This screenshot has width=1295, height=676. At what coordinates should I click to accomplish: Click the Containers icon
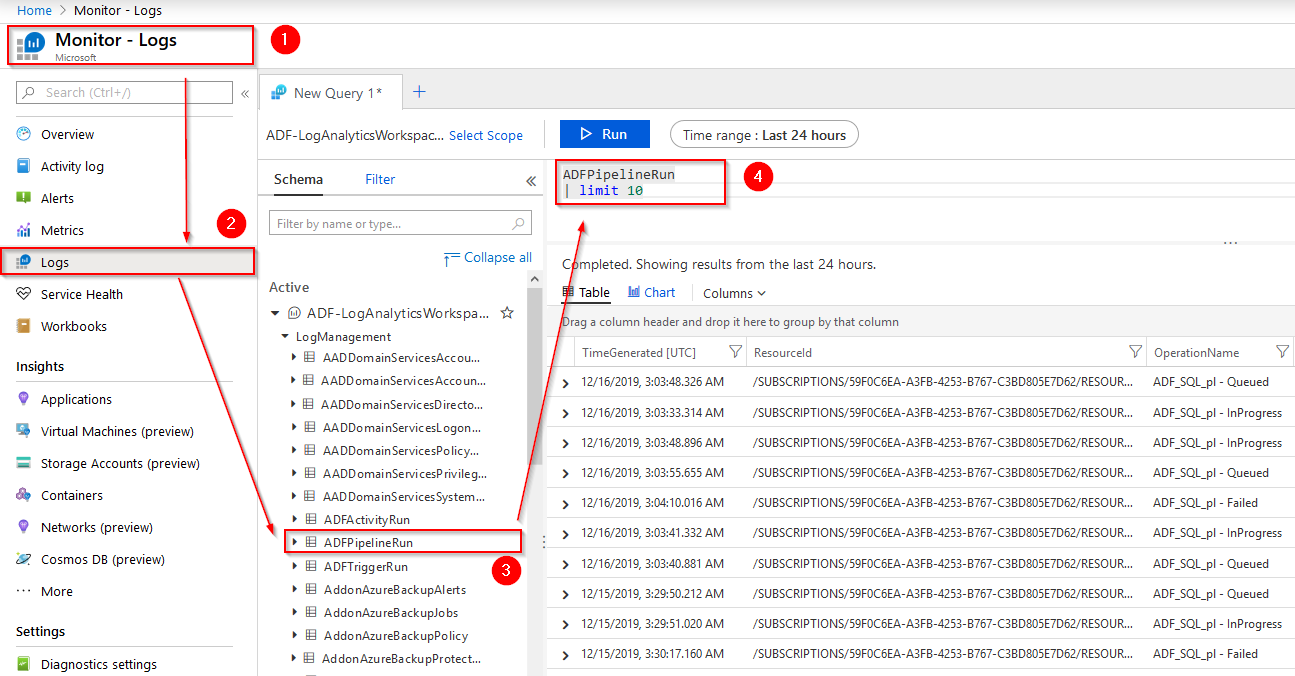pos(24,495)
